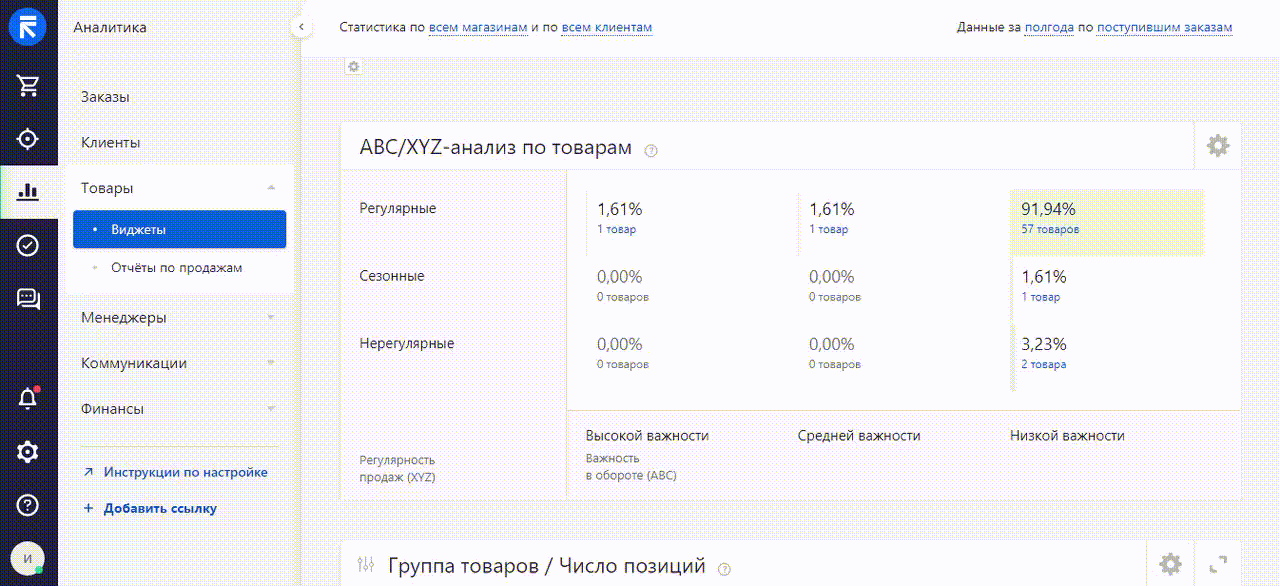Open Отчёты по продажам submenu item
1280x586 pixels.
coord(179,268)
